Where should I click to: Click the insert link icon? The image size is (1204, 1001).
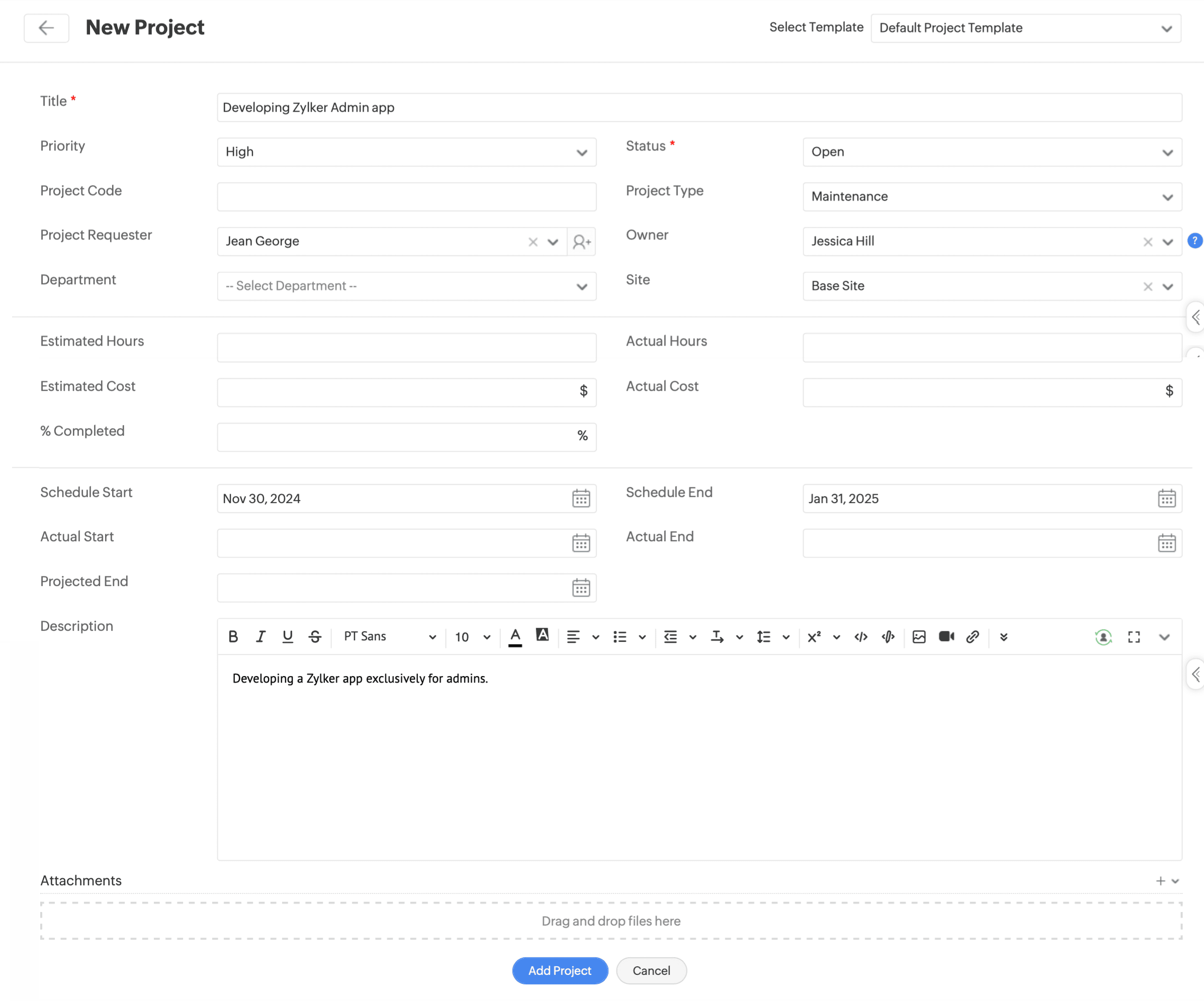pos(972,636)
